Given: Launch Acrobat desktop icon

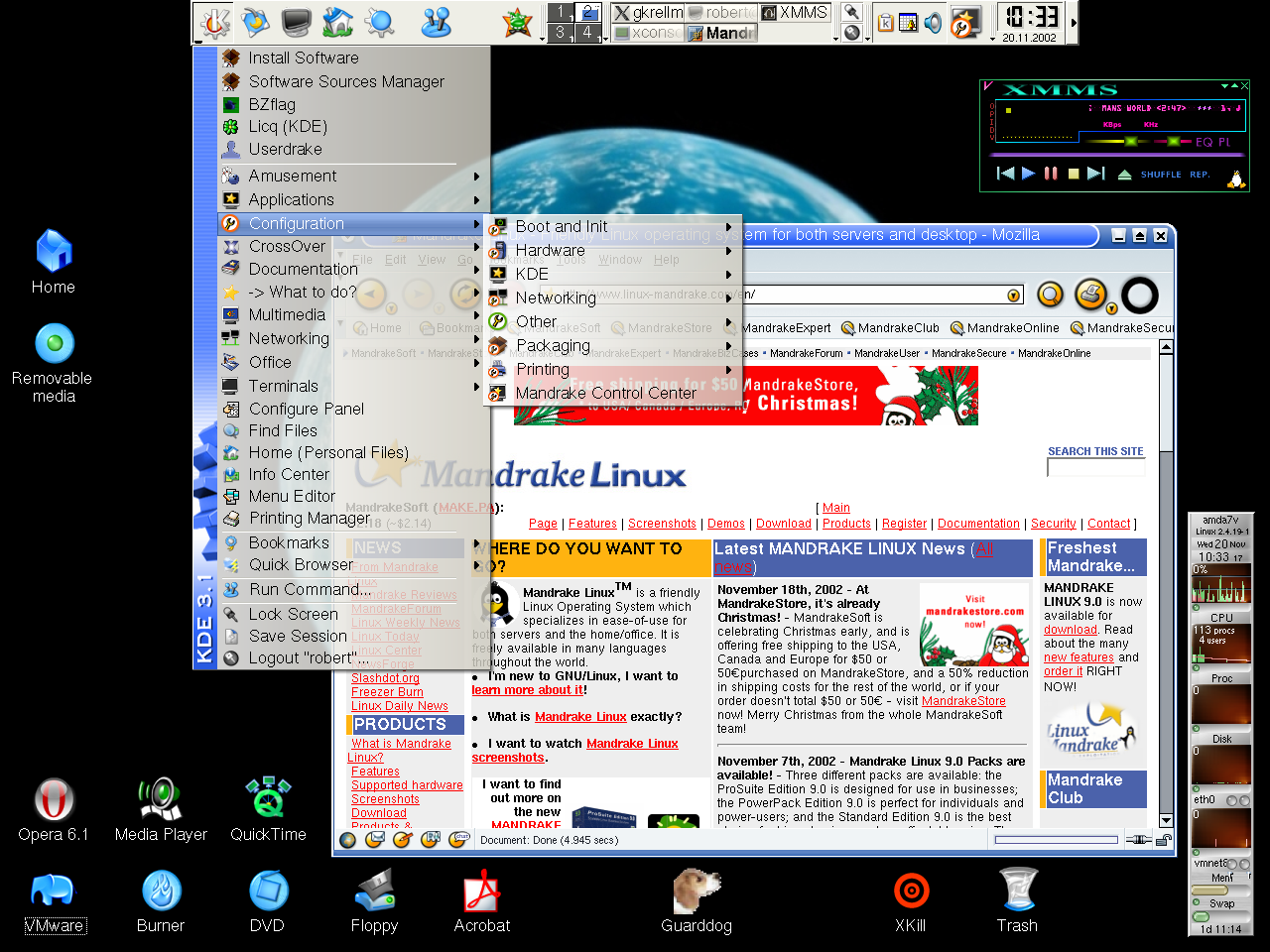Looking at the screenshot, I should pos(482,902).
